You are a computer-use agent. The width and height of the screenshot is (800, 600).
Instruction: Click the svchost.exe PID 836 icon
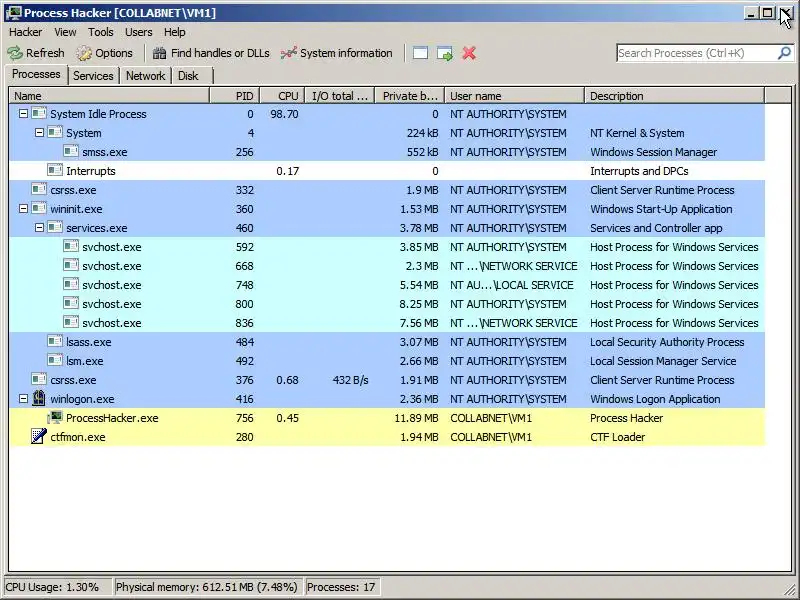[71, 322]
